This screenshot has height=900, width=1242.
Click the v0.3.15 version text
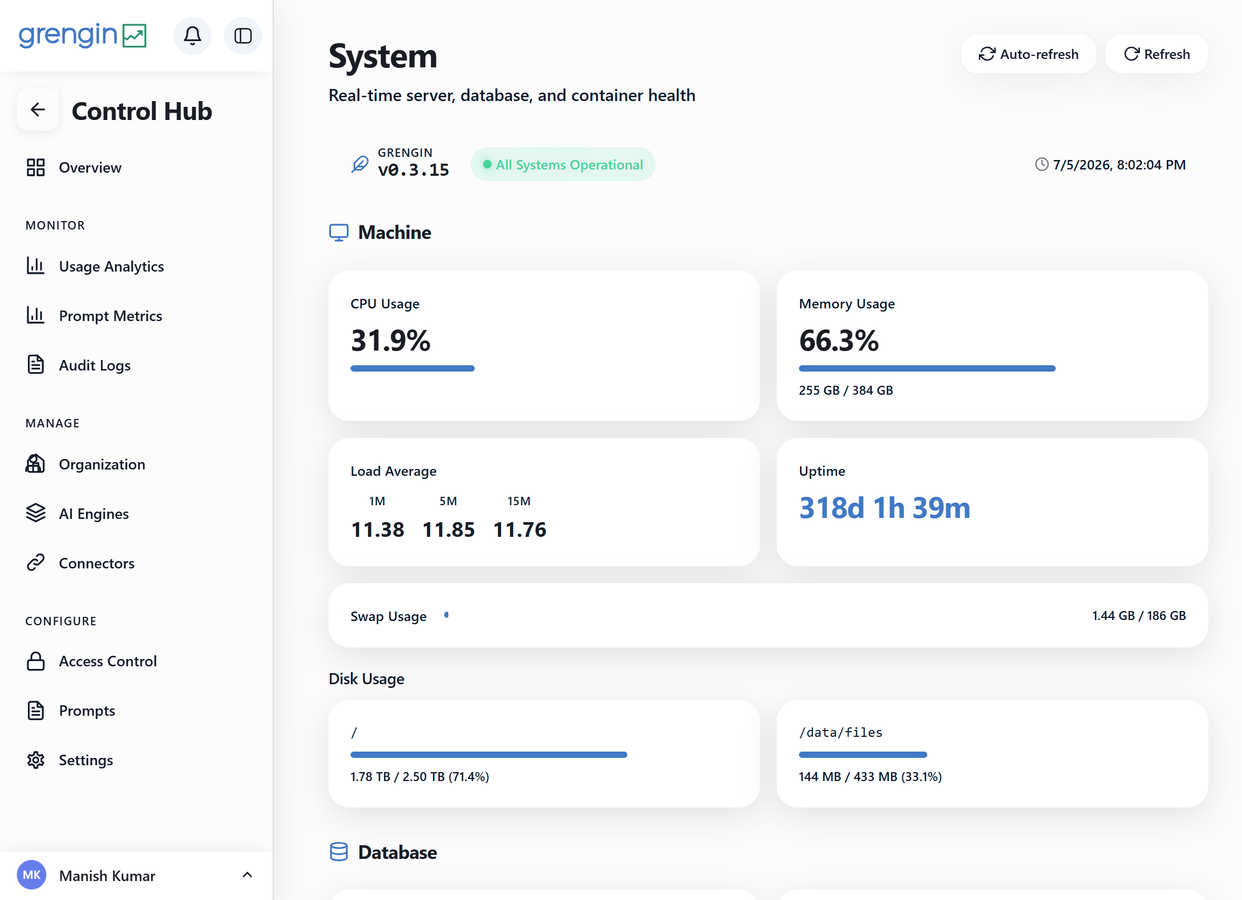click(x=413, y=170)
